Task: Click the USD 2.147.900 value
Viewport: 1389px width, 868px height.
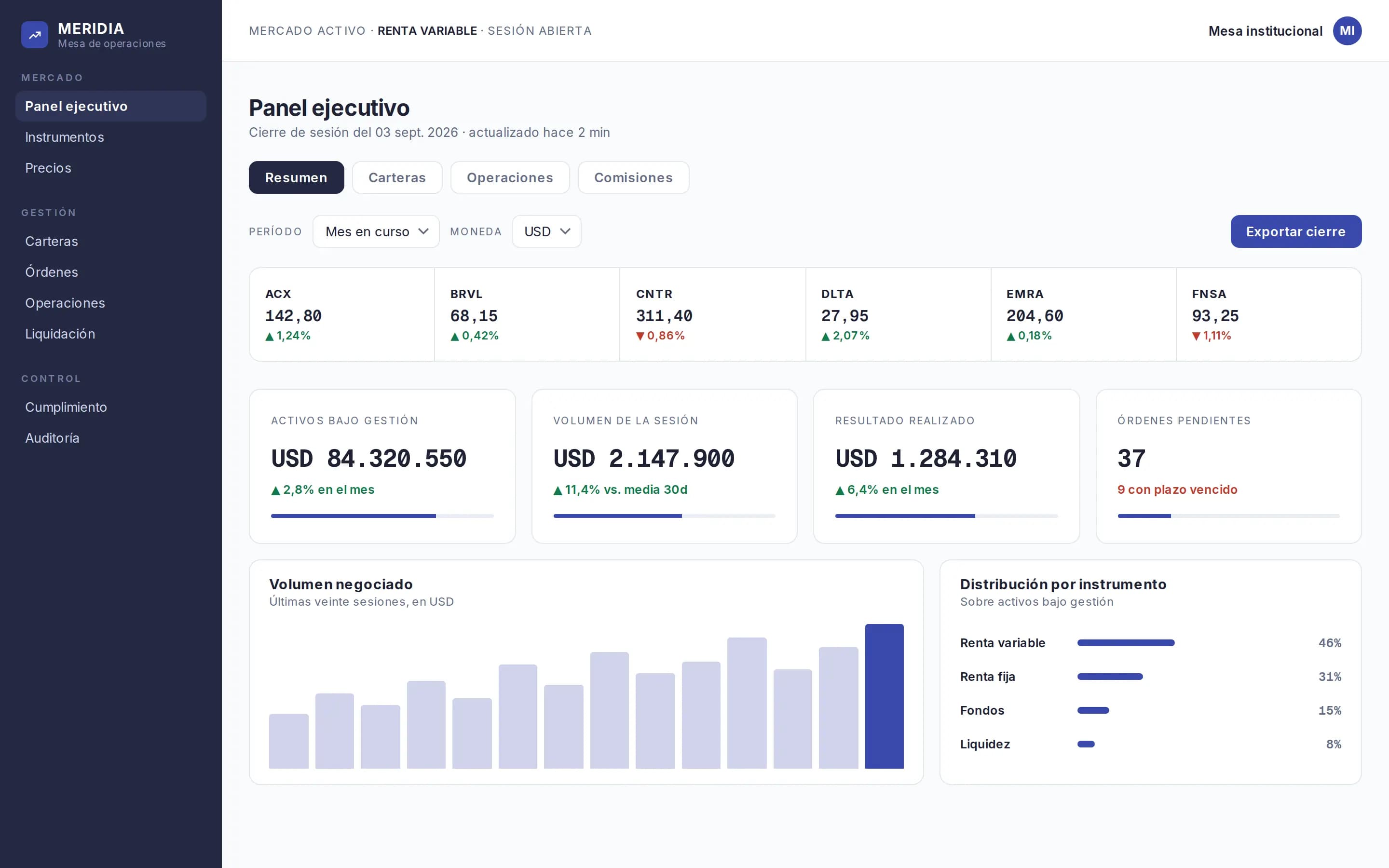Action: coord(643,459)
